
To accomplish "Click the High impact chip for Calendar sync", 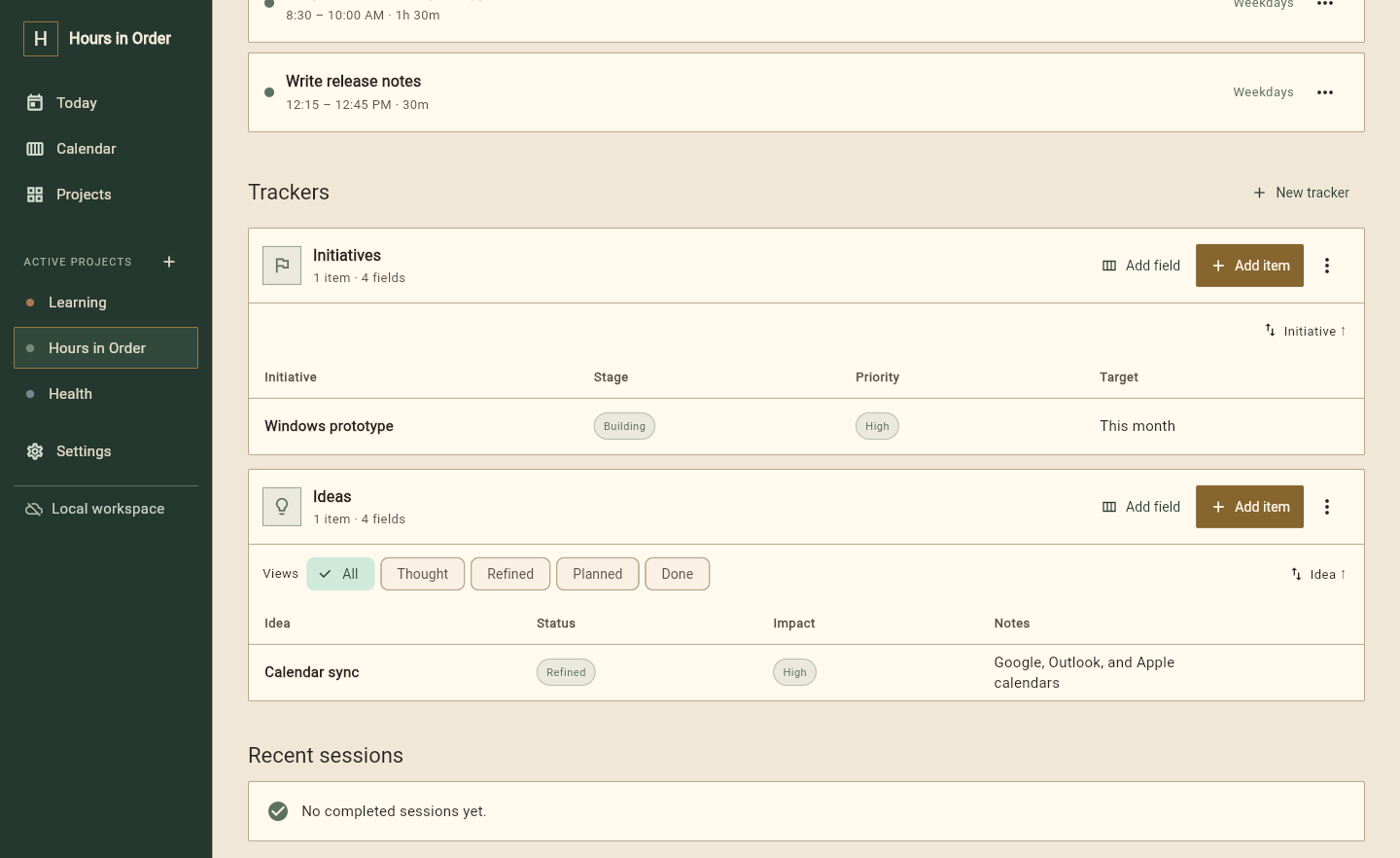I will pyautogui.click(x=794, y=672).
